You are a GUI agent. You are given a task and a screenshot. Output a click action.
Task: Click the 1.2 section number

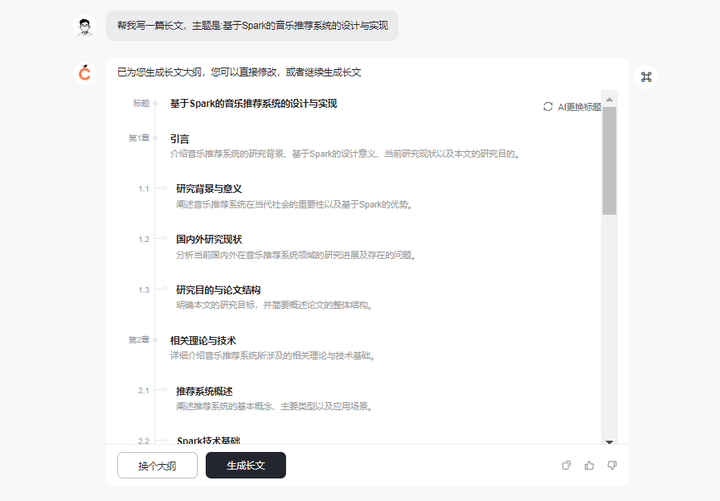pos(144,239)
